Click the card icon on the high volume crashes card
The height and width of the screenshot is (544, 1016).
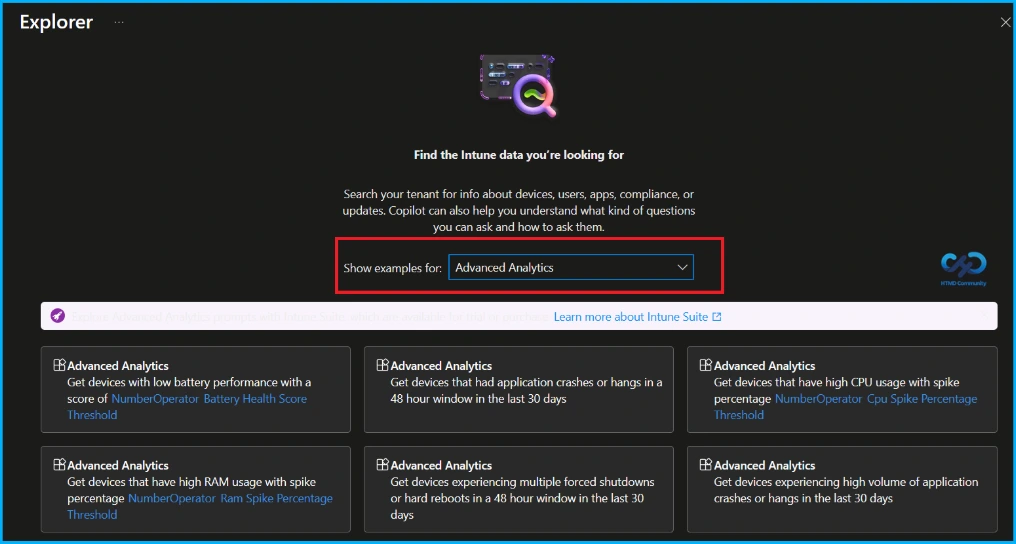click(706, 464)
